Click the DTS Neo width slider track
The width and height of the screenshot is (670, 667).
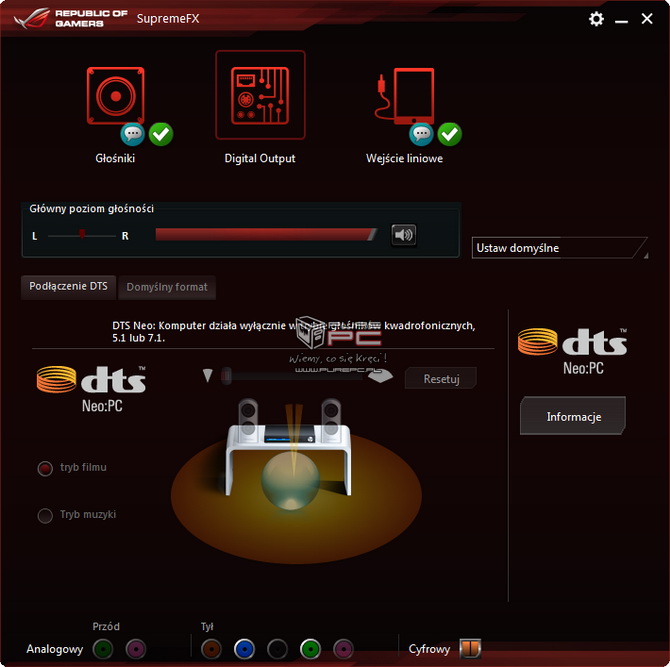[x=293, y=376]
